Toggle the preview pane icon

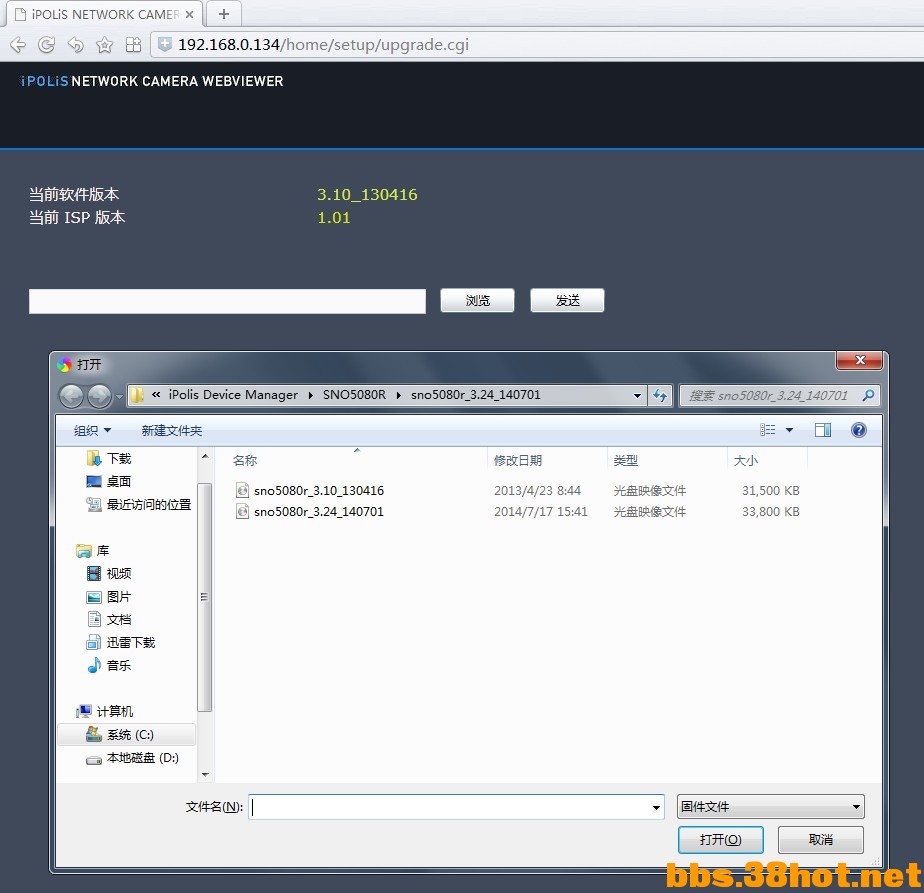823,430
